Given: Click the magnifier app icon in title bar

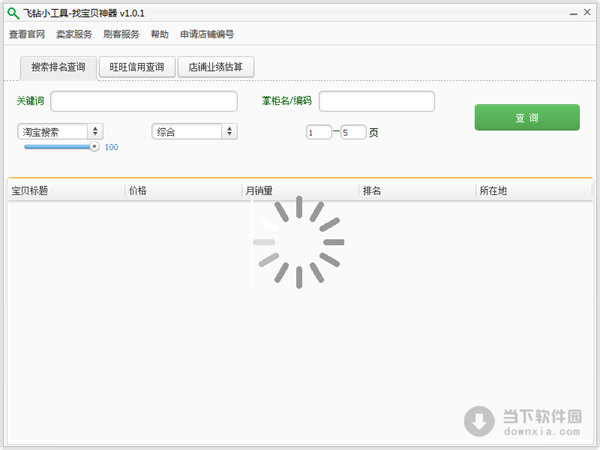Looking at the screenshot, I should tap(13, 13).
